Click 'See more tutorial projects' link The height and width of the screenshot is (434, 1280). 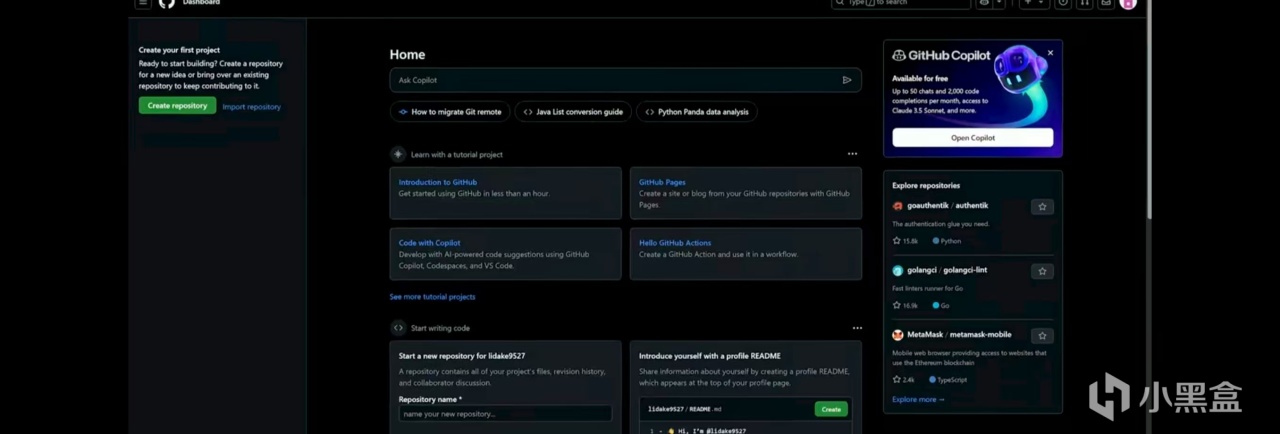click(432, 297)
